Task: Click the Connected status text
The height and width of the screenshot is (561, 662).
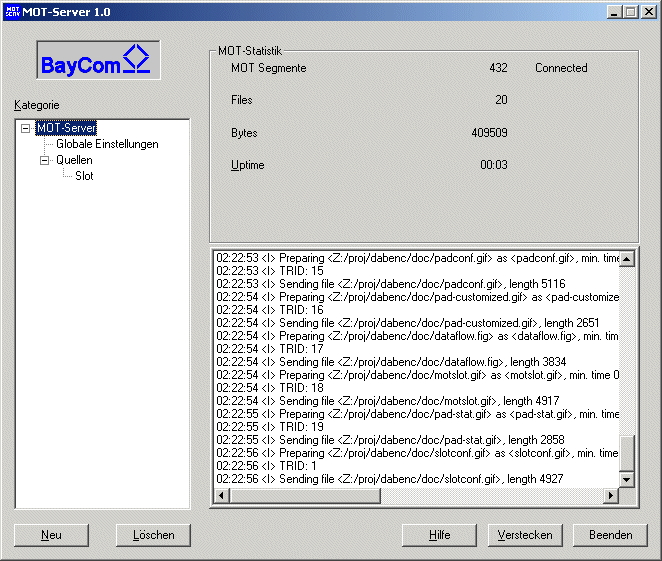Action: click(561, 68)
